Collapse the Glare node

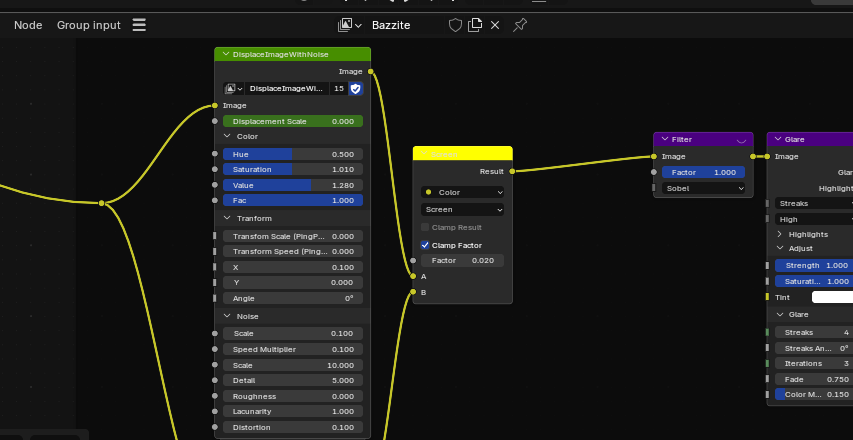click(778, 139)
